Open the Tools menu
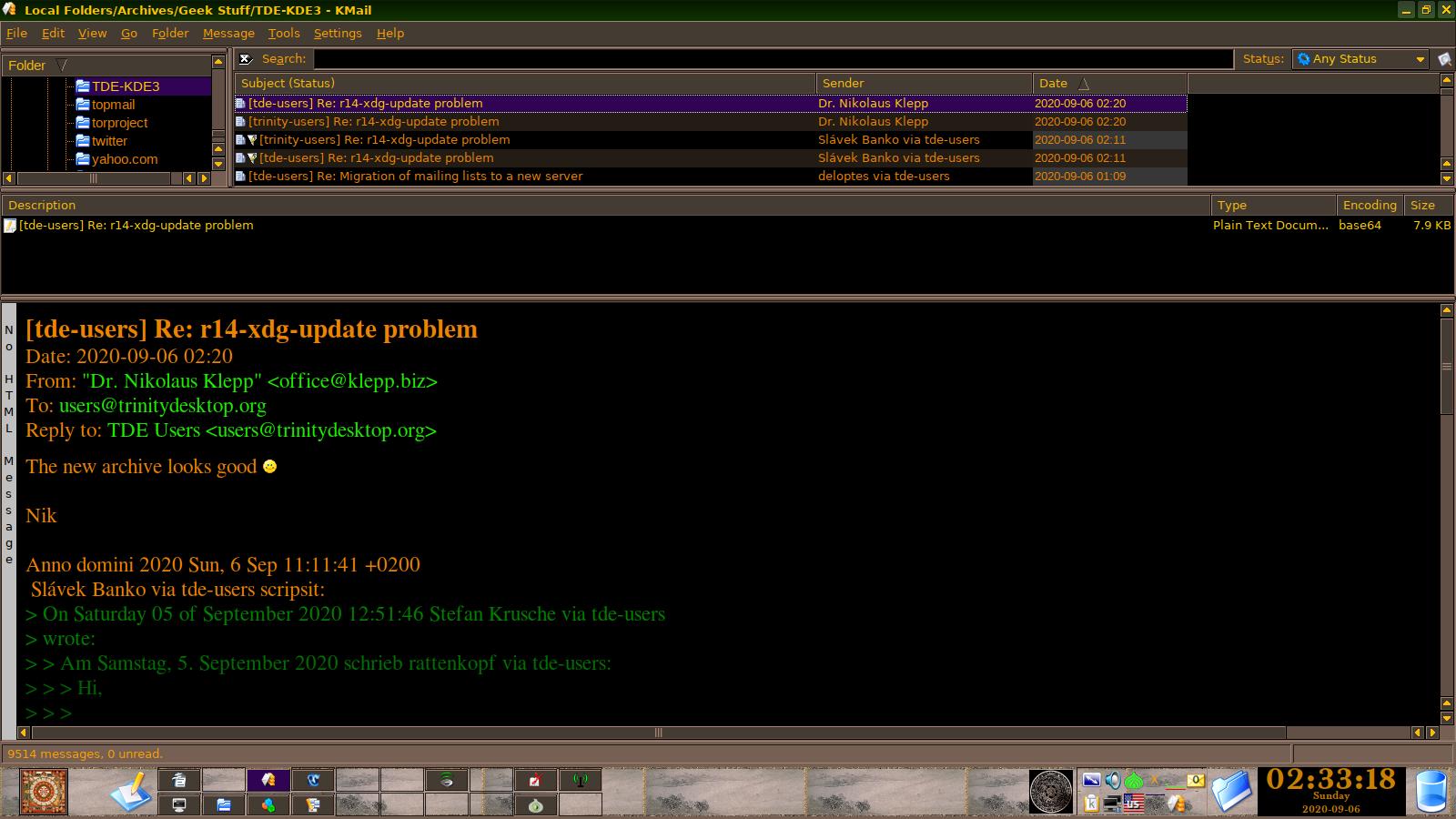This screenshot has height=819, width=1456. click(x=284, y=33)
